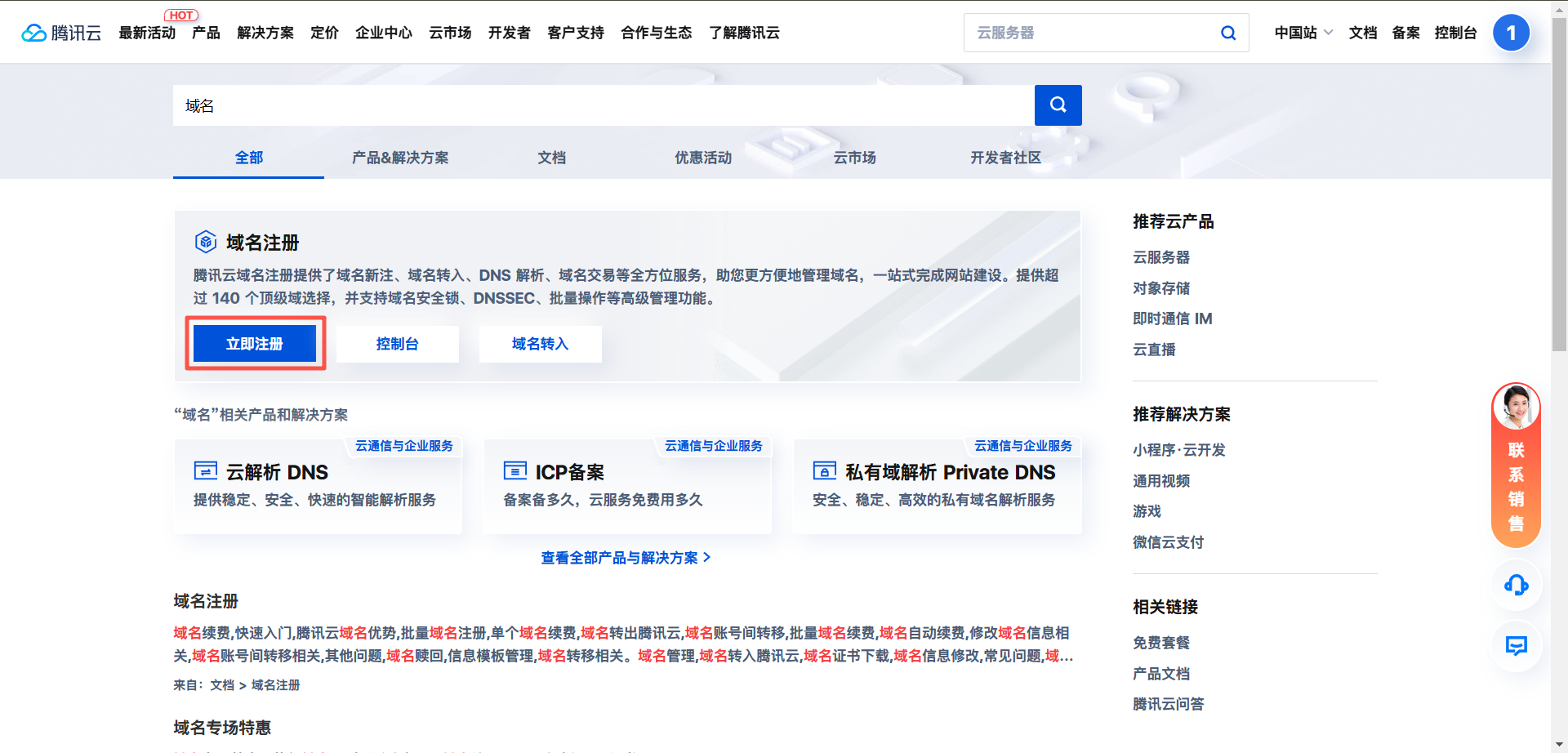
Task: Click 查看全部产品与解决方案 link
Action: [x=626, y=558]
